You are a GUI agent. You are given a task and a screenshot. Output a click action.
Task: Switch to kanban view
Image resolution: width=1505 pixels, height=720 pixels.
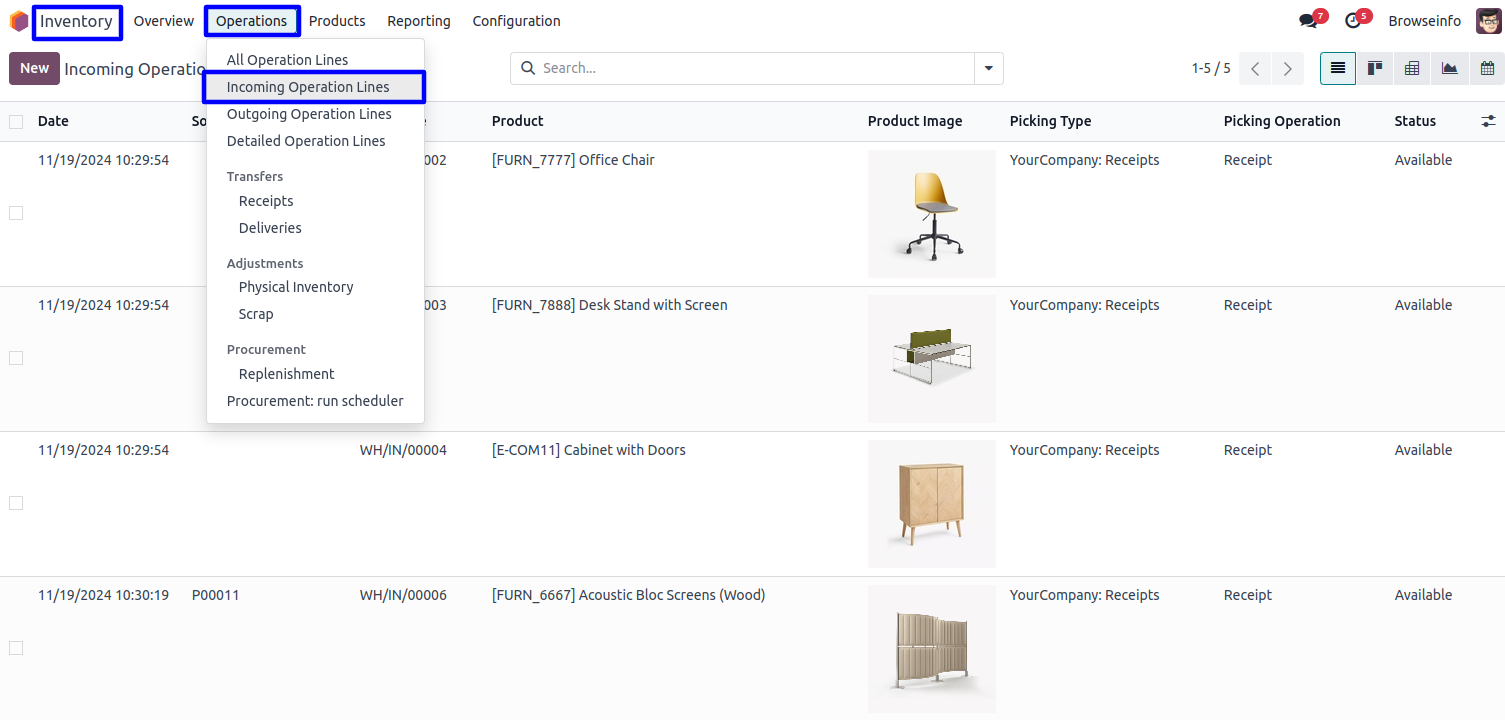(x=1375, y=68)
